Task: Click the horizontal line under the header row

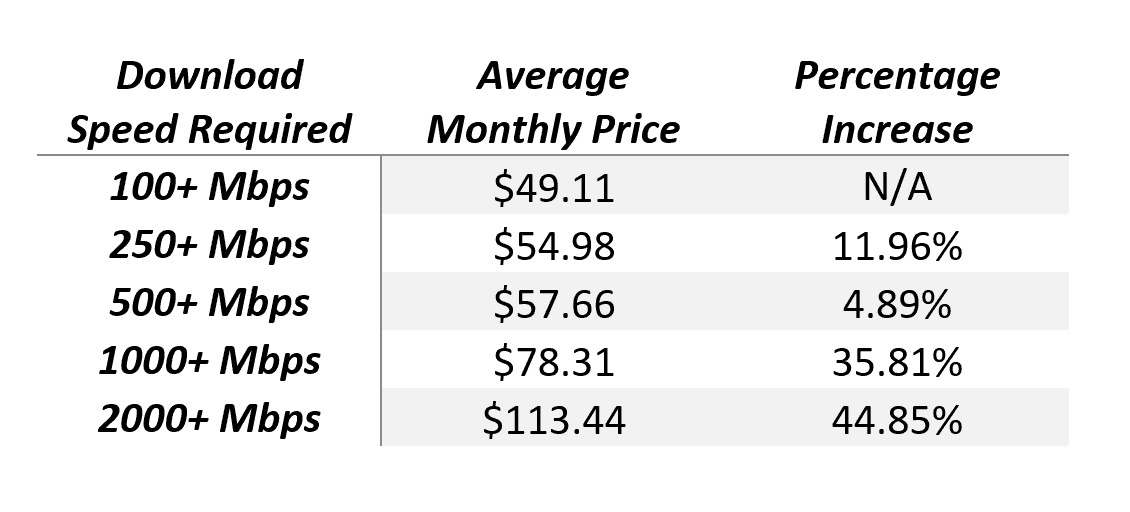Action: coord(552,156)
